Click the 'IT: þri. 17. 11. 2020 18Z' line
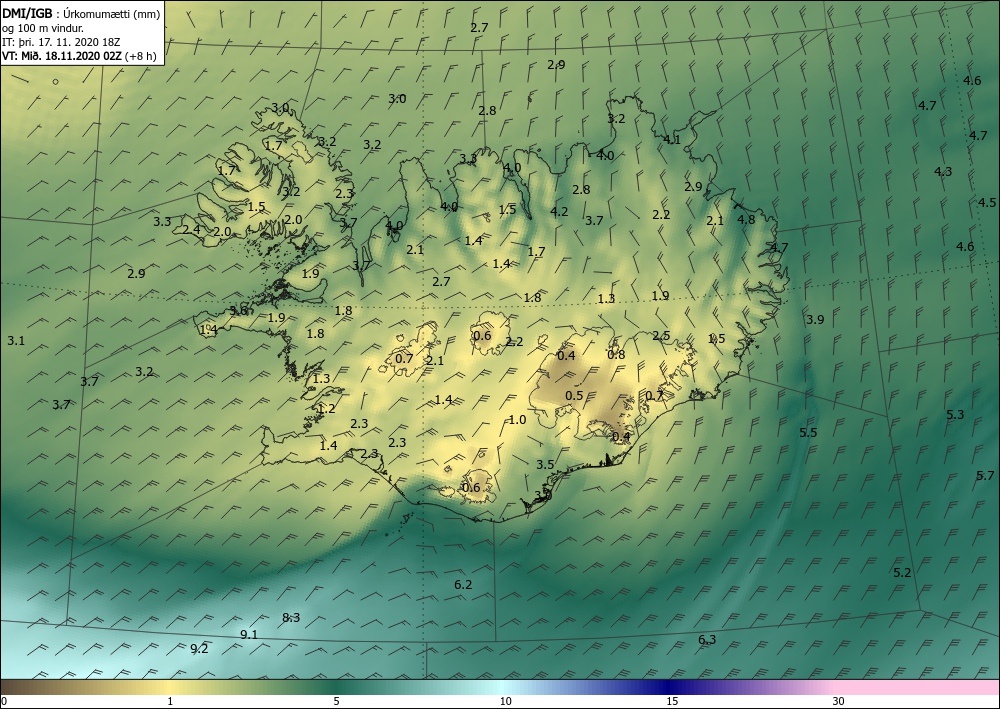1000x709 pixels. (61, 42)
